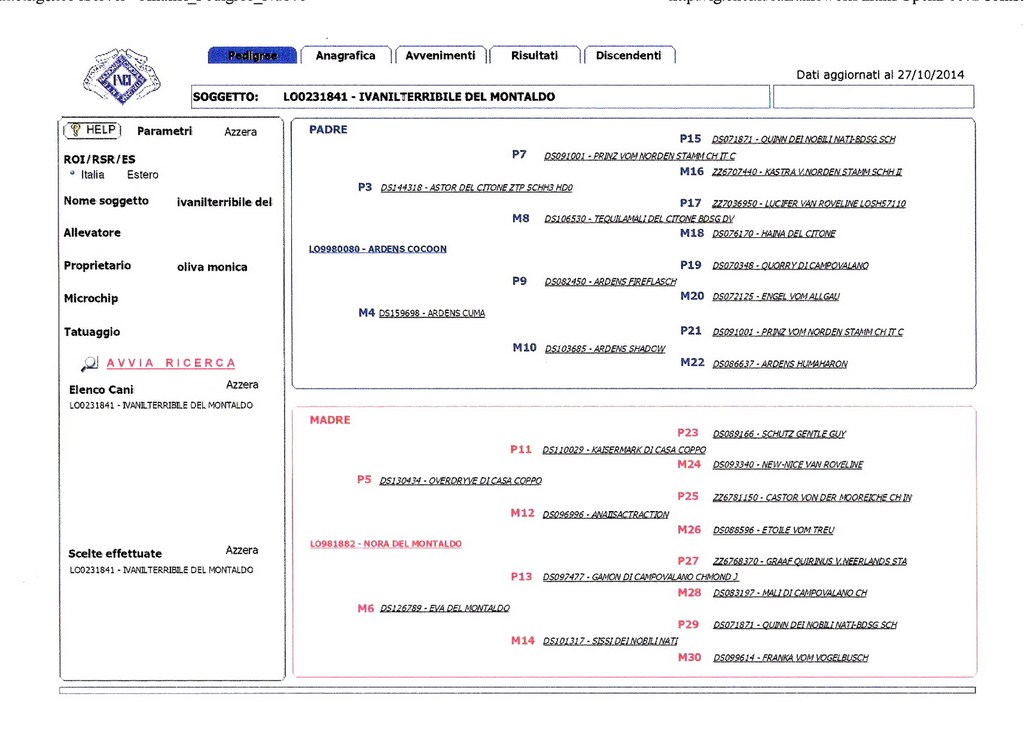Viewport: 1024px width, 740px height.
Task: Open M4 ARDENS CUMA link
Action: 432,314
